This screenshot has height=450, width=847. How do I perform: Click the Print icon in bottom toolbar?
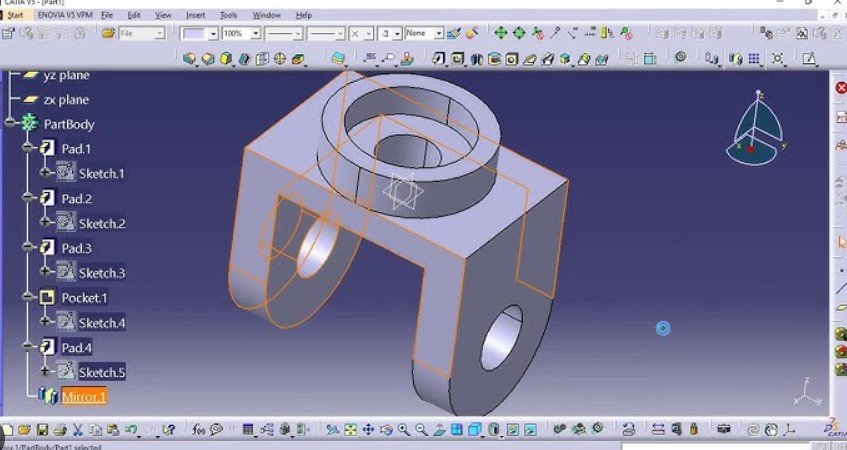60,429
